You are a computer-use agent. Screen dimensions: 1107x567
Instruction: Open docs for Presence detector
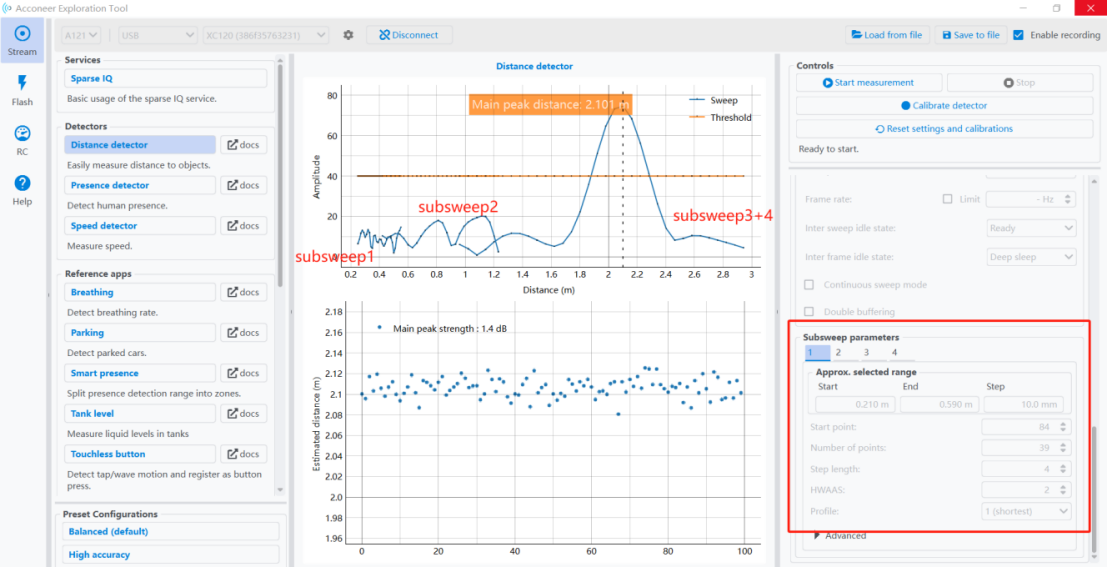(244, 185)
